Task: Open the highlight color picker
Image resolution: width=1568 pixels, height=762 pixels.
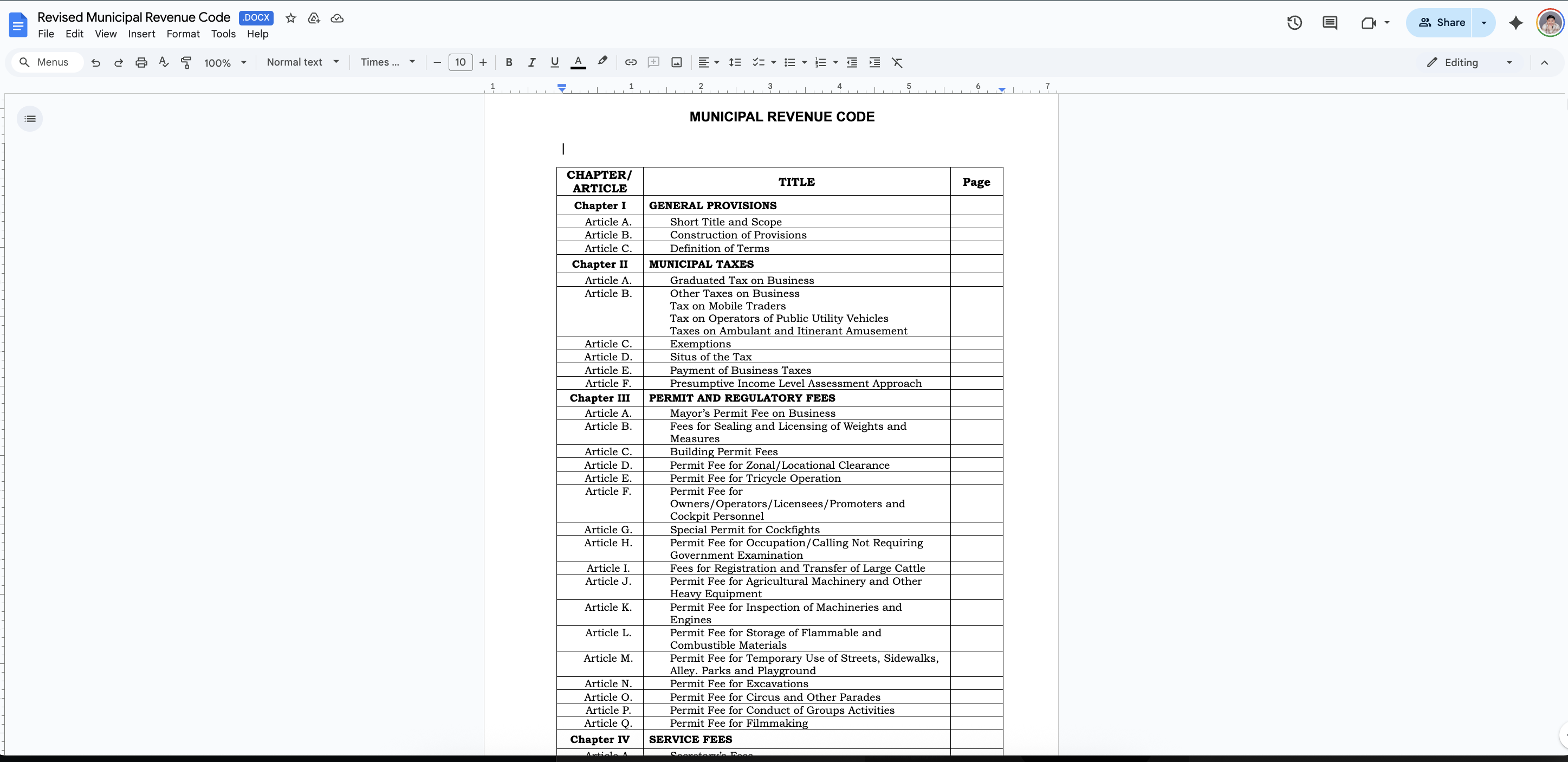Action: [x=602, y=61]
